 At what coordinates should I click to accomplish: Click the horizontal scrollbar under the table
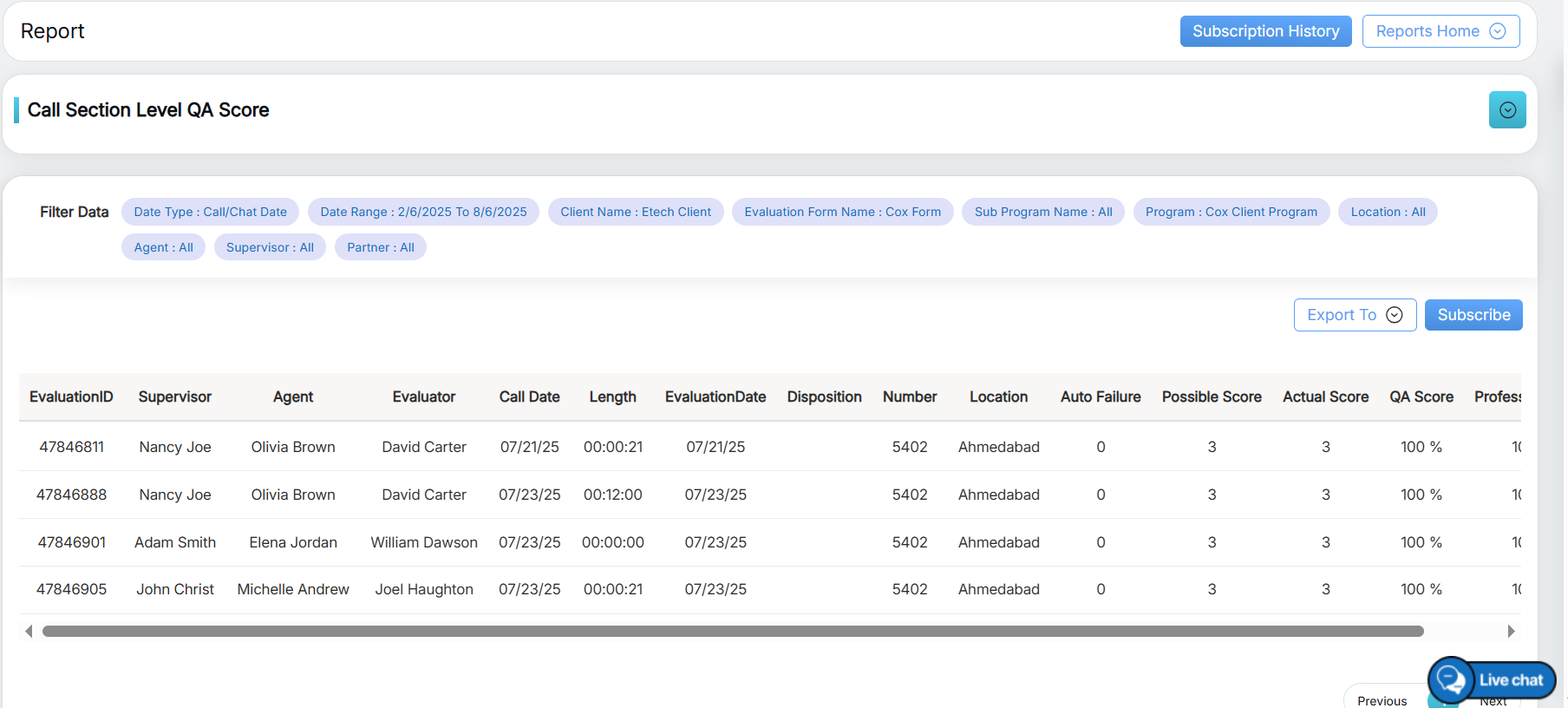click(x=732, y=632)
